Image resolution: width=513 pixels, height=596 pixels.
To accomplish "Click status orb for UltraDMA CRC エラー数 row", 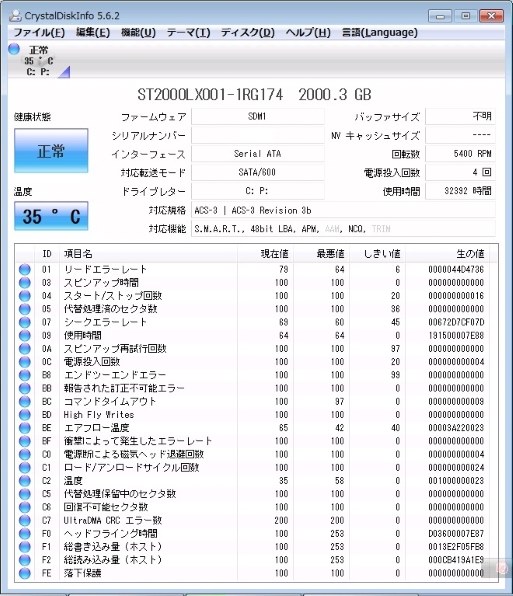I will tap(25, 520).
